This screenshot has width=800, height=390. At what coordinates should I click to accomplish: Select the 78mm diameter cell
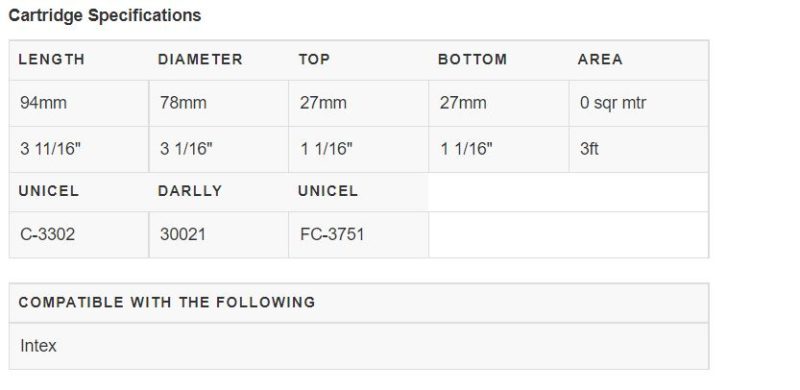click(x=219, y=103)
